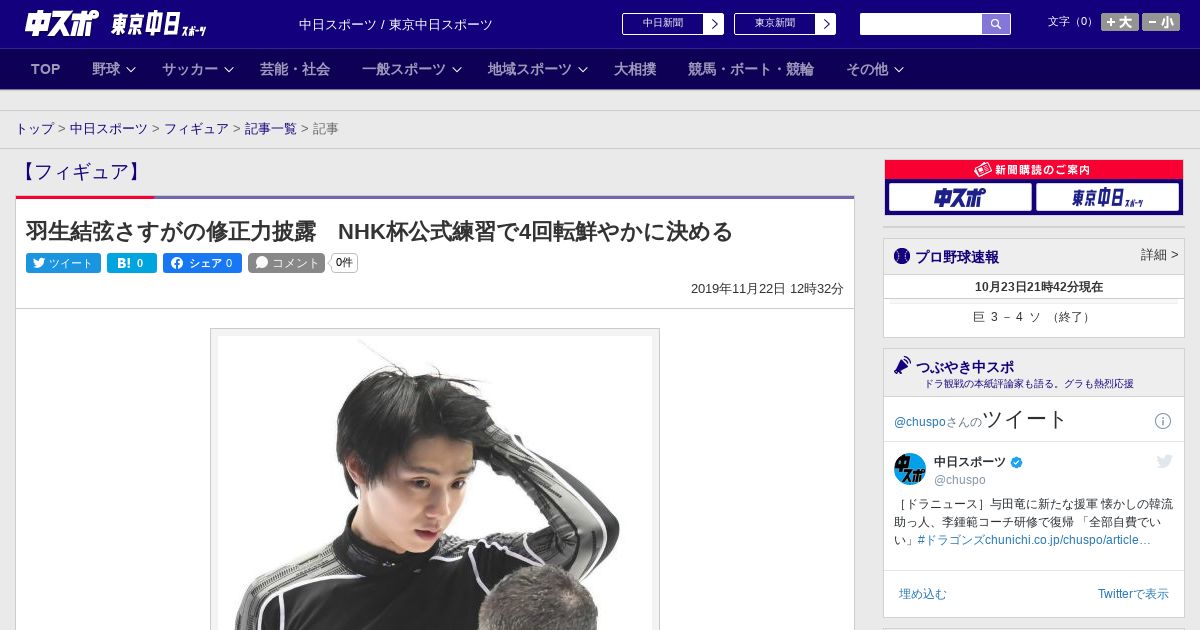Expand the 一般スポーツ menu
The height and width of the screenshot is (630, 1200).
412,69
